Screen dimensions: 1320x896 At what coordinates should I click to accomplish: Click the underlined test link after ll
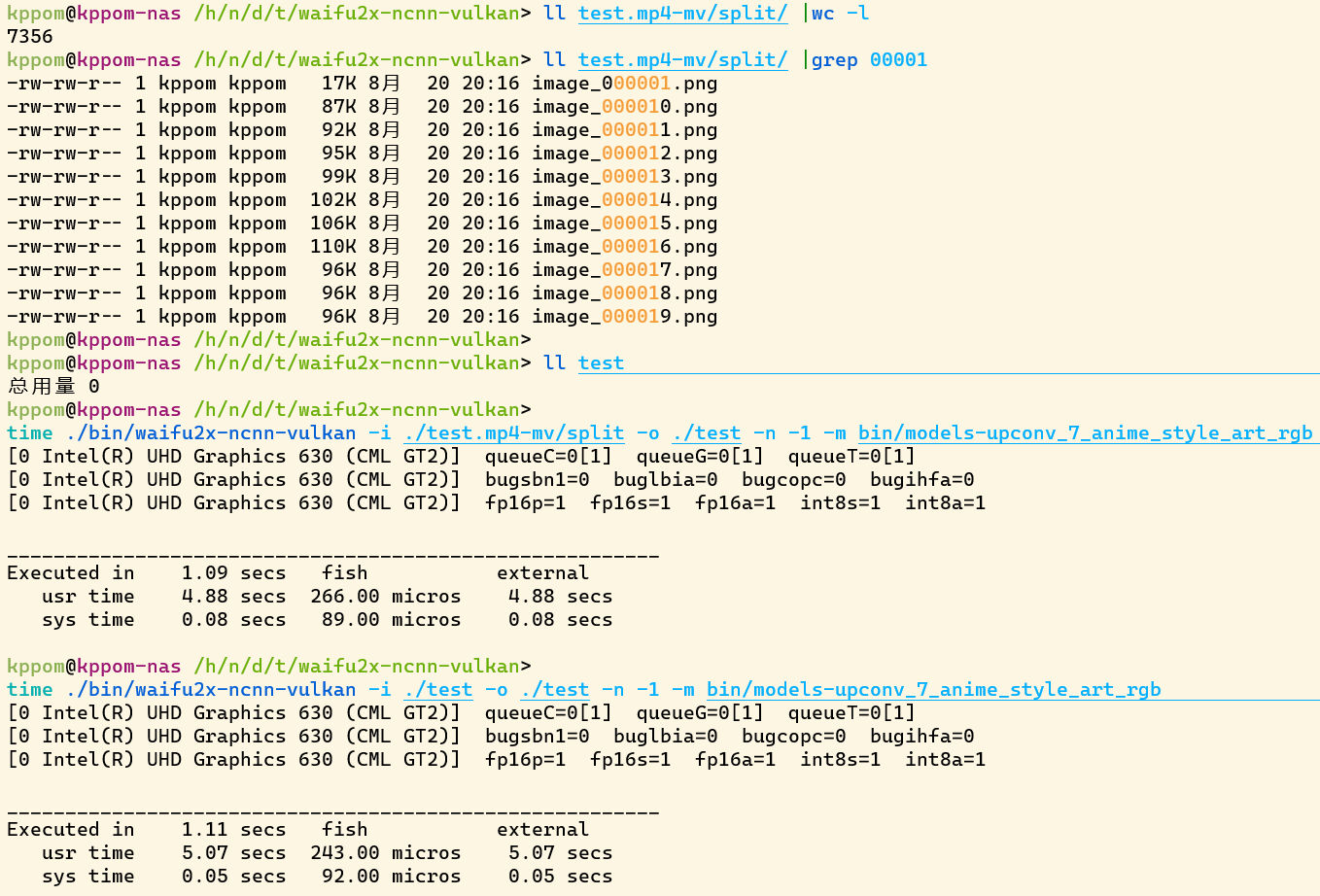coord(601,362)
